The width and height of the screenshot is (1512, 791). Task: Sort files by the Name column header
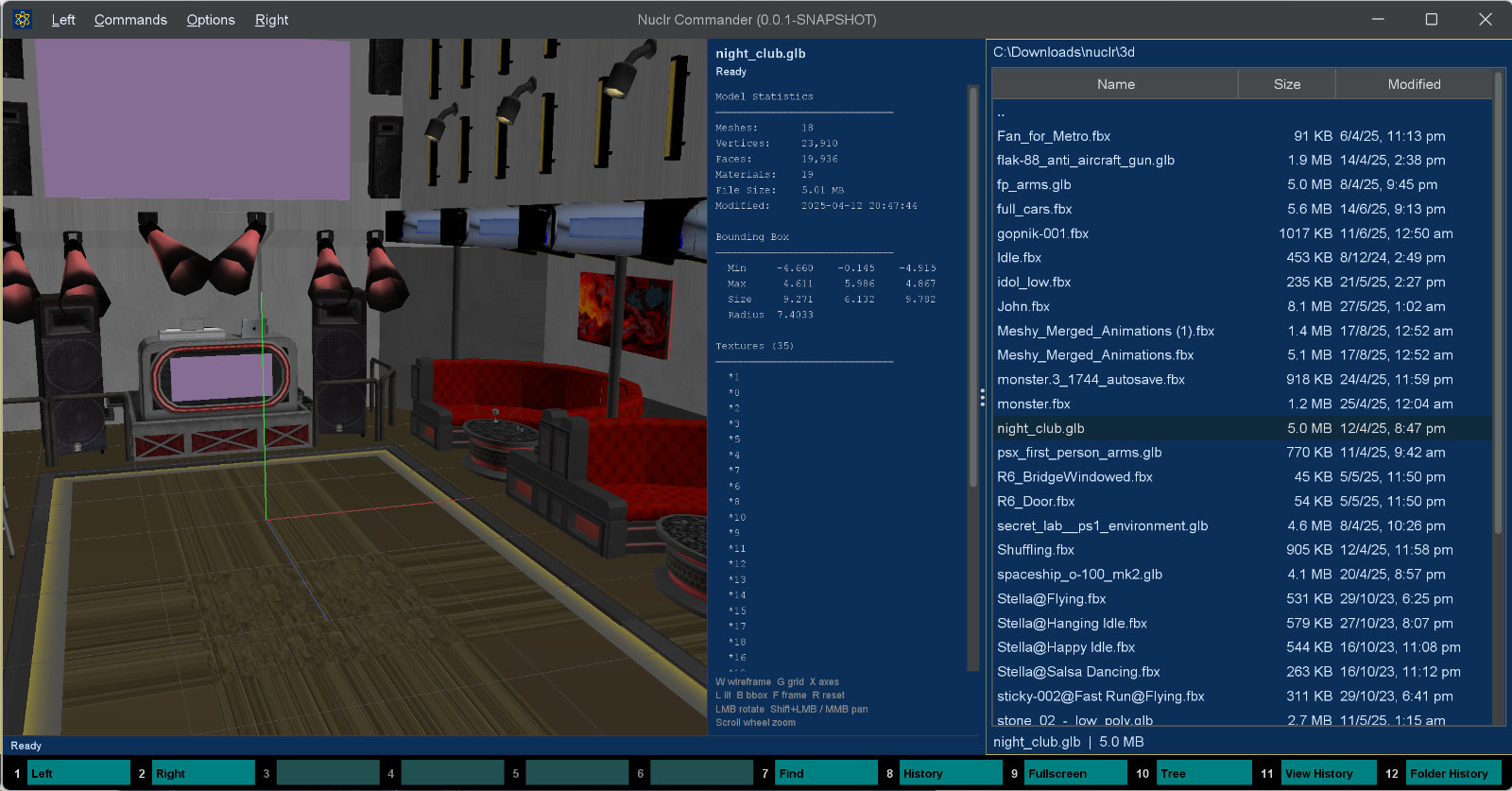pos(1116,84)
